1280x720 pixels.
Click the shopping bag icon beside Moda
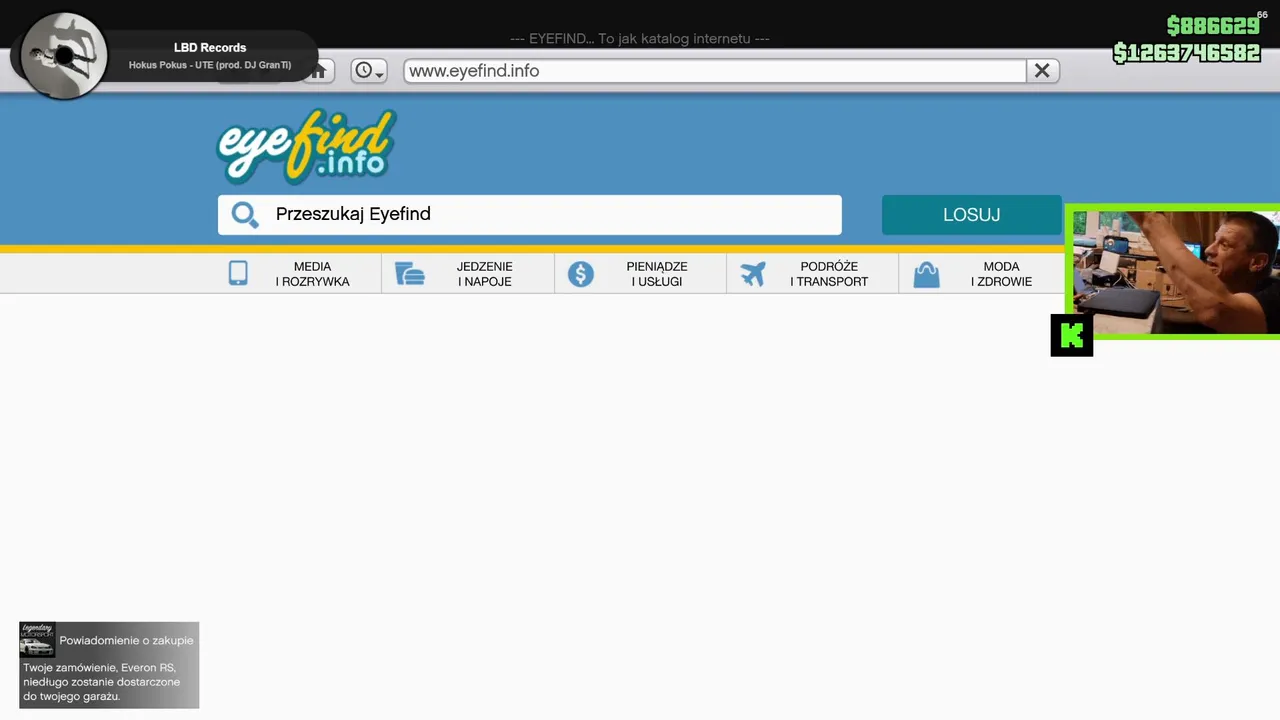(x=927, y=274)
